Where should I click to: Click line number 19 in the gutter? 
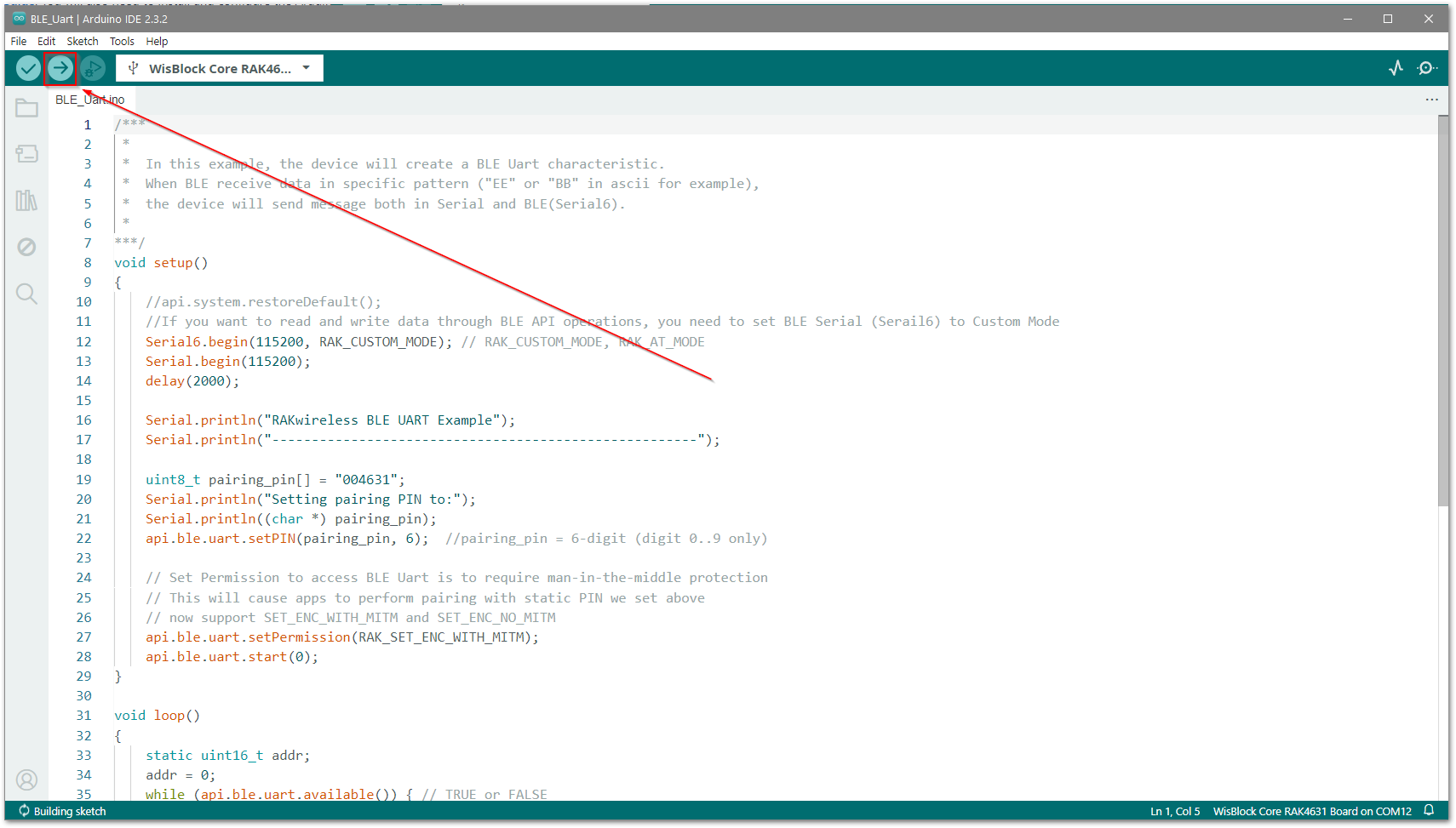click(x=83, y=480)
